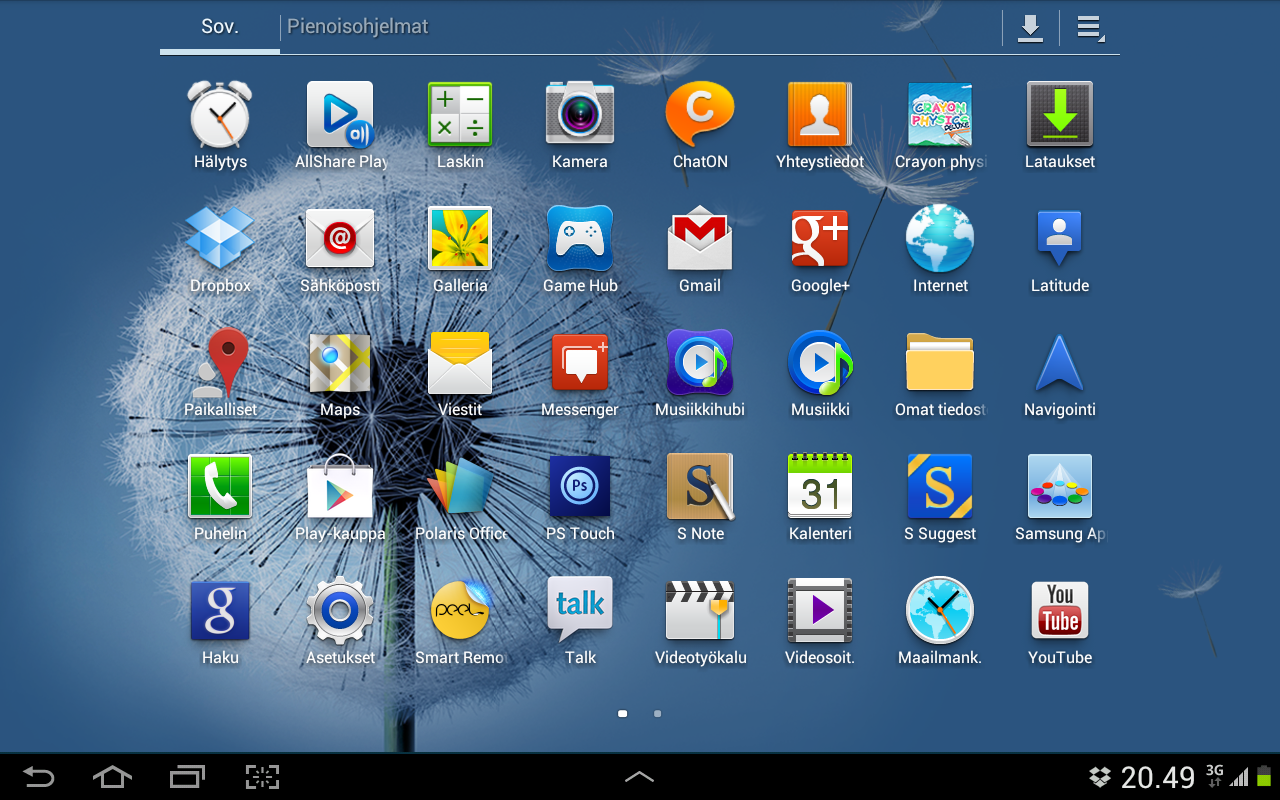
Task: Open PS Touch app
Action: (x=580, y=498)
